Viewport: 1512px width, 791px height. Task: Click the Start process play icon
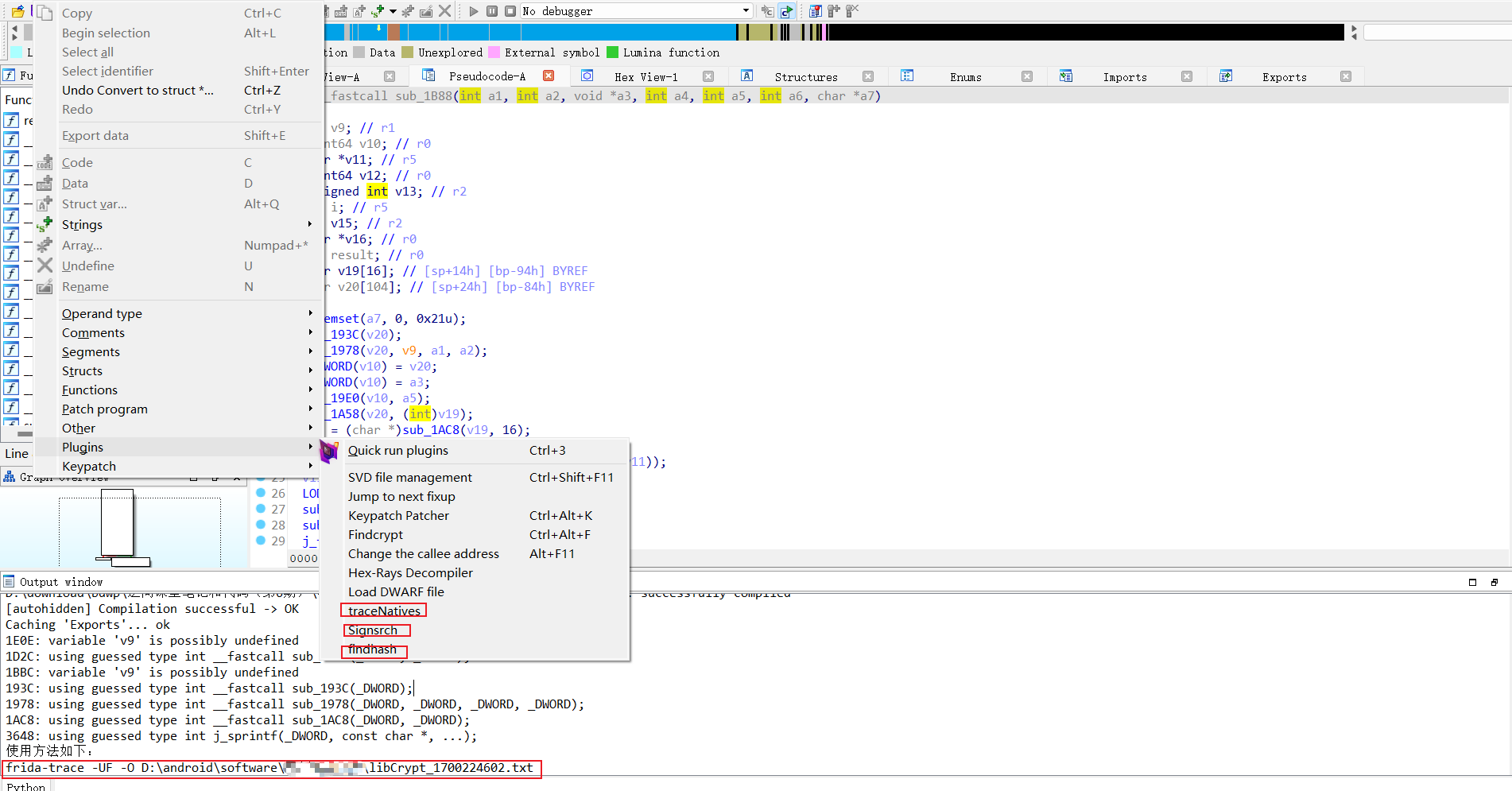tap(474, 11)
